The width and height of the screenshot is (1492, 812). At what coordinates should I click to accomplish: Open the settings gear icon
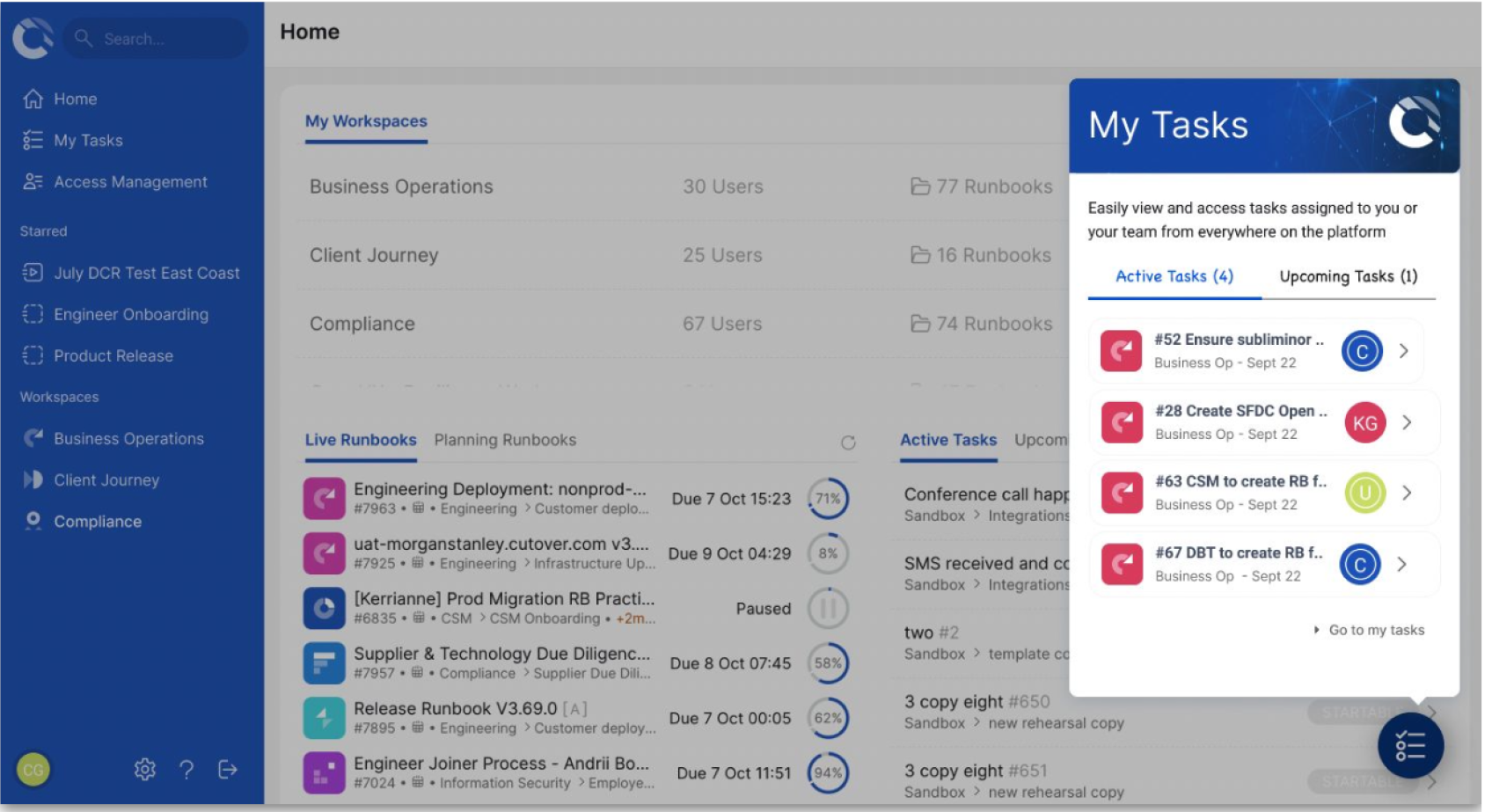145,770
